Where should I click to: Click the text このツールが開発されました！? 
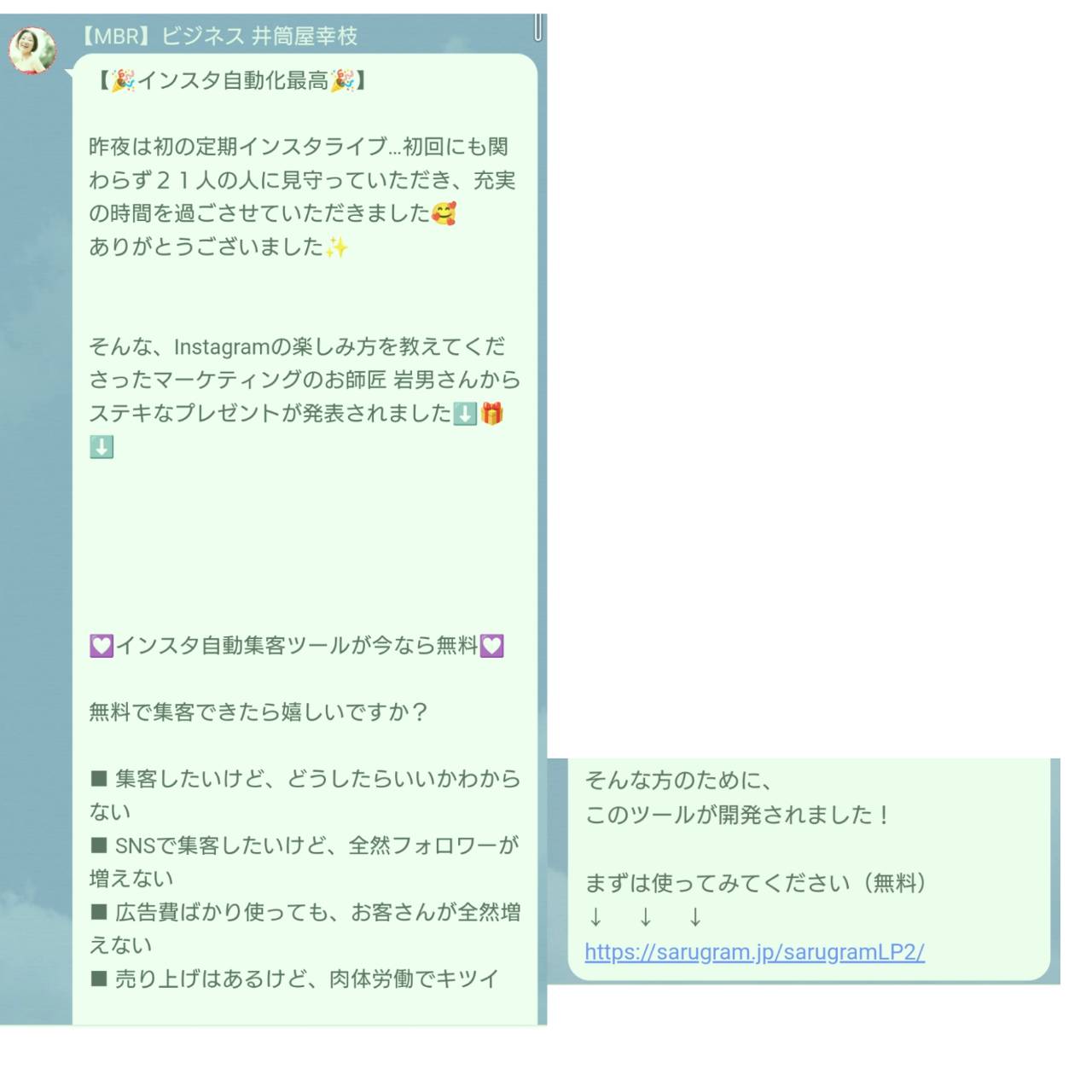[737, 815]
